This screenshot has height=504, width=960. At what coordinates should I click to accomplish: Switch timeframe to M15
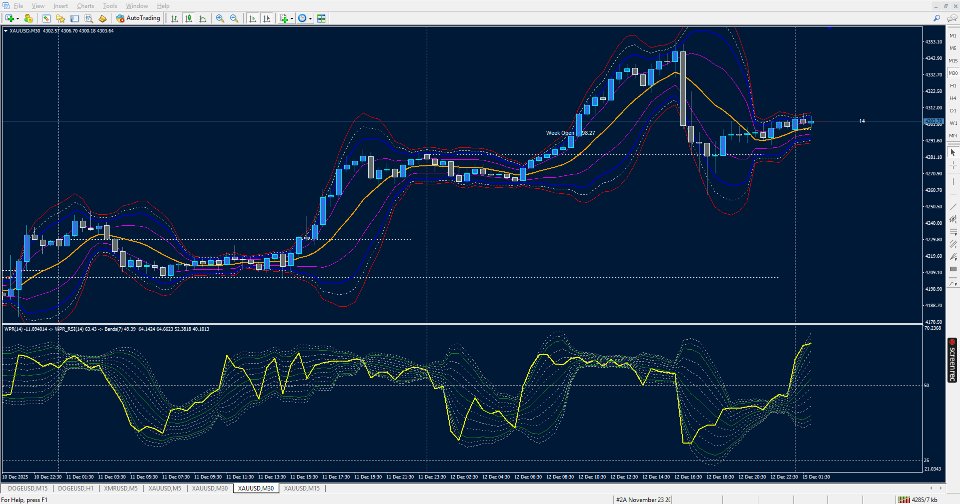pos(953,61)
